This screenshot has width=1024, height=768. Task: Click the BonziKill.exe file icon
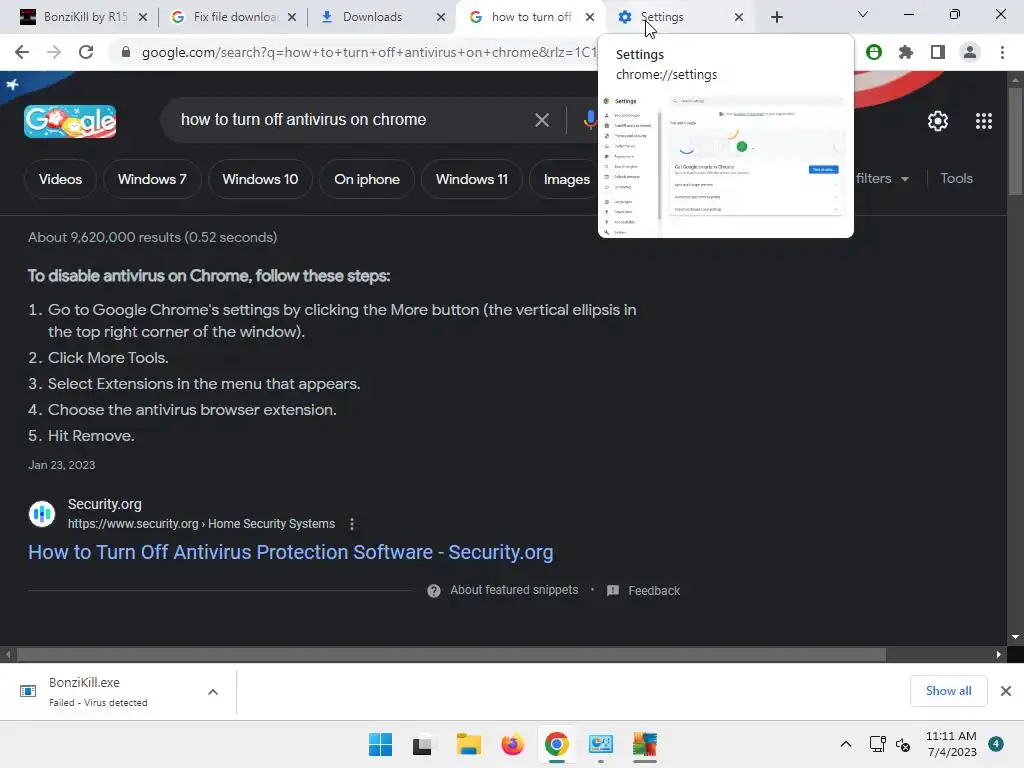tap(28, 692)
